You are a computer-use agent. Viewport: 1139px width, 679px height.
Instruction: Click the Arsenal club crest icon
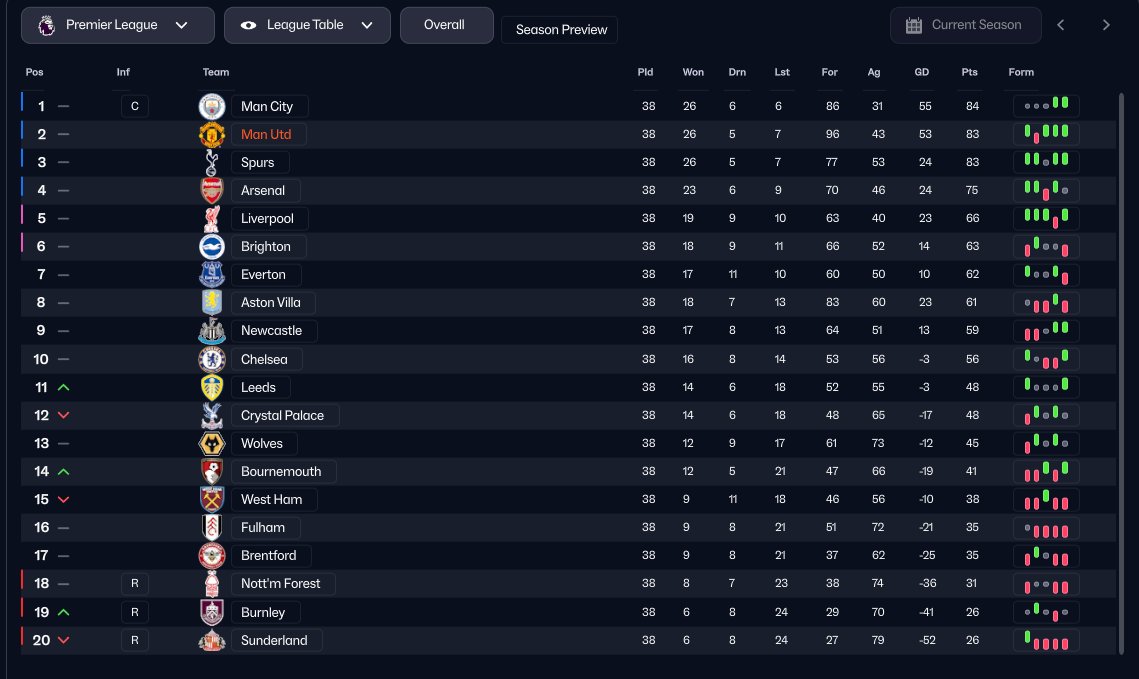tap(212, 190)
